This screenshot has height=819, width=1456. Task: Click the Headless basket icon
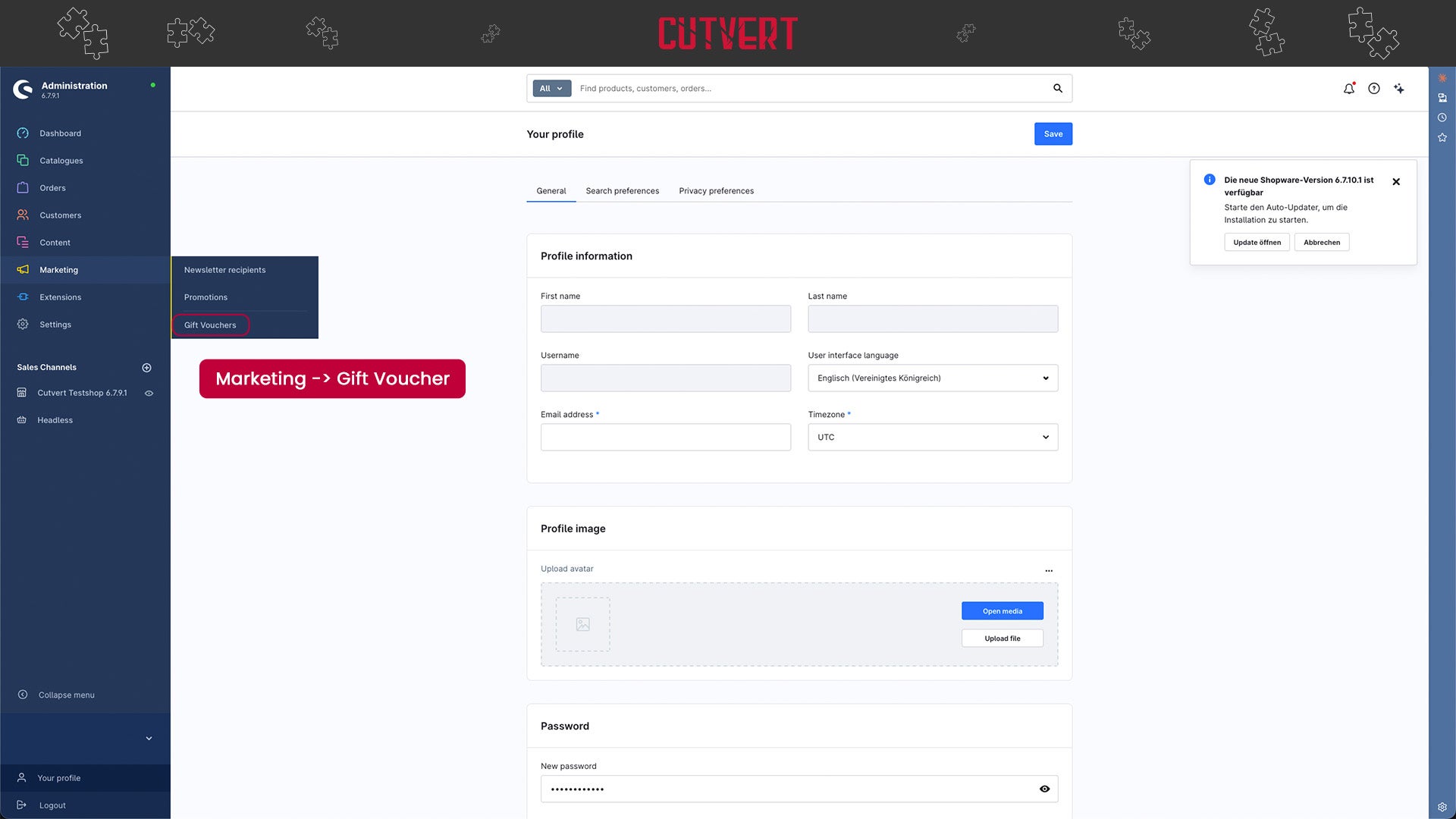point(22,420)
